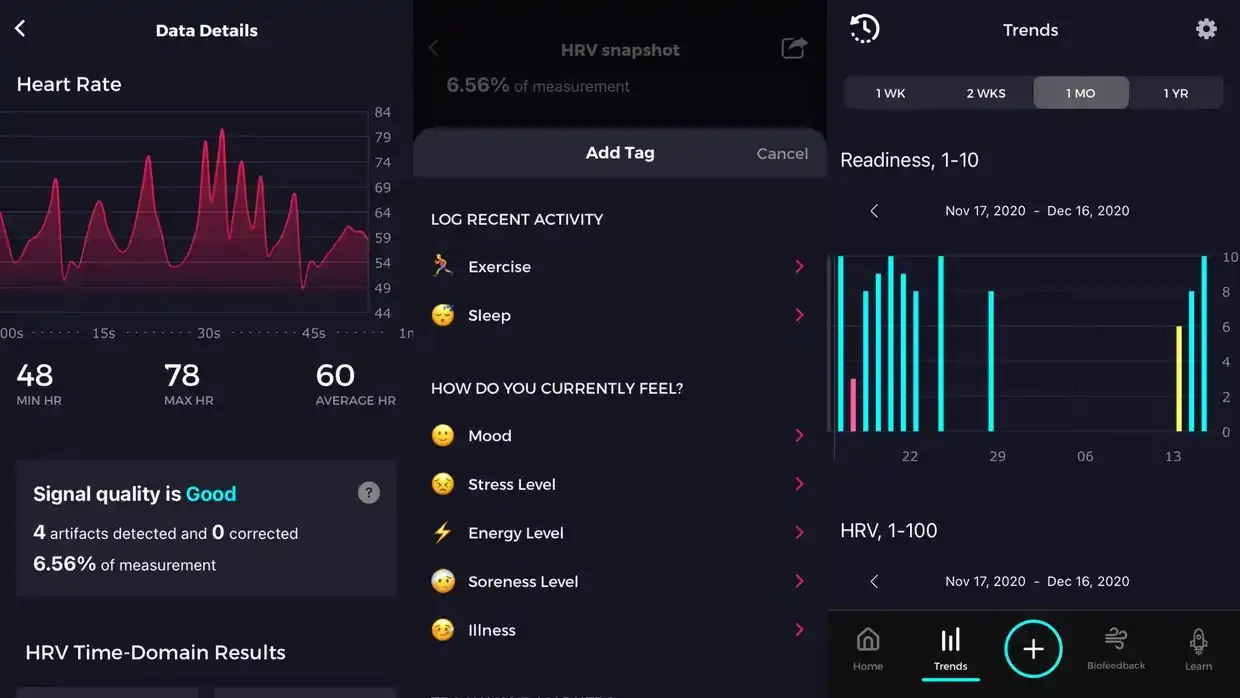The width and height of the screenshot is (1240, 698).
Task: Go to previous Readiness date range
Action: [x=874, y=211]
